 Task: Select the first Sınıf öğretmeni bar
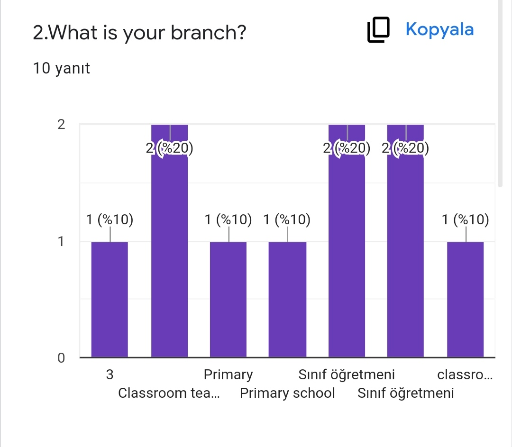[347, 241]
